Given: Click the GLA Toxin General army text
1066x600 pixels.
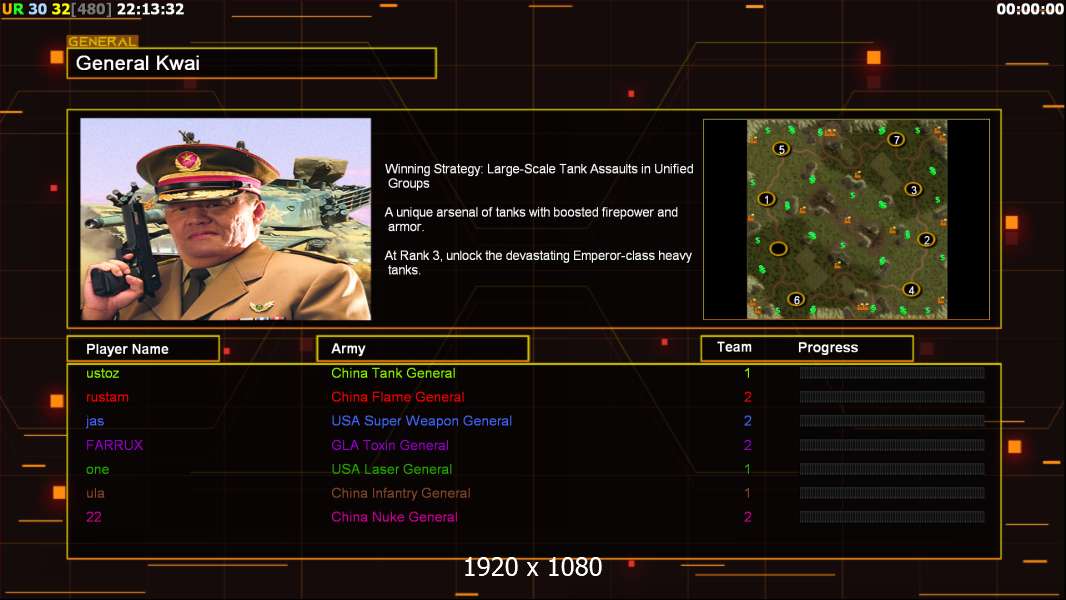Looking at the screenshot, I should [x=390, y=445].
